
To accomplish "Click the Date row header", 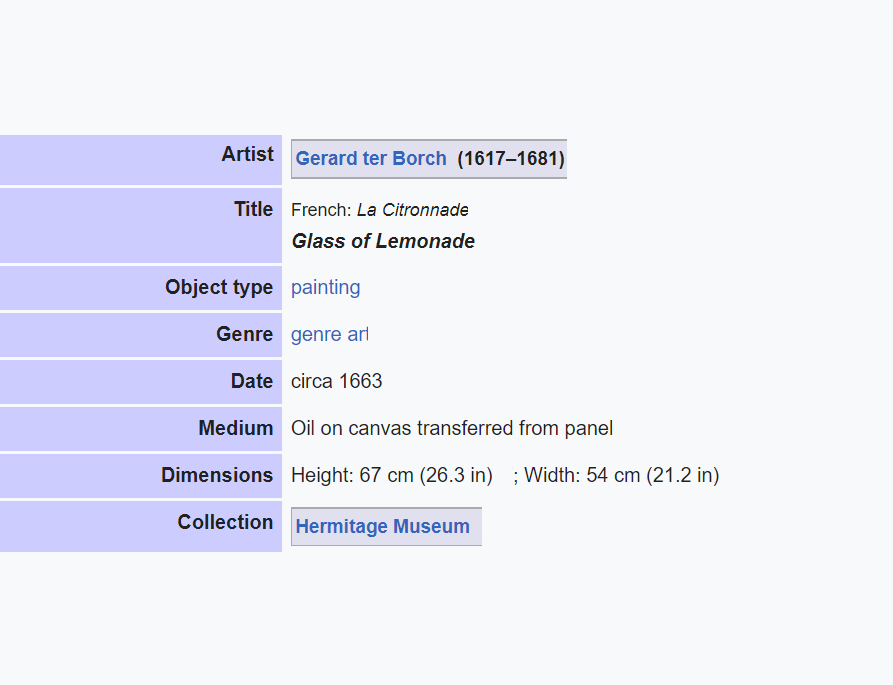I will coord(141,382).
